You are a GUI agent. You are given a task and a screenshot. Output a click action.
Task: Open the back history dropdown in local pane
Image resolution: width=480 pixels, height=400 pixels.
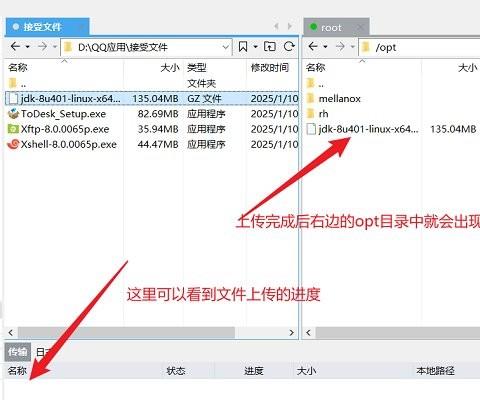pos(28,47)
